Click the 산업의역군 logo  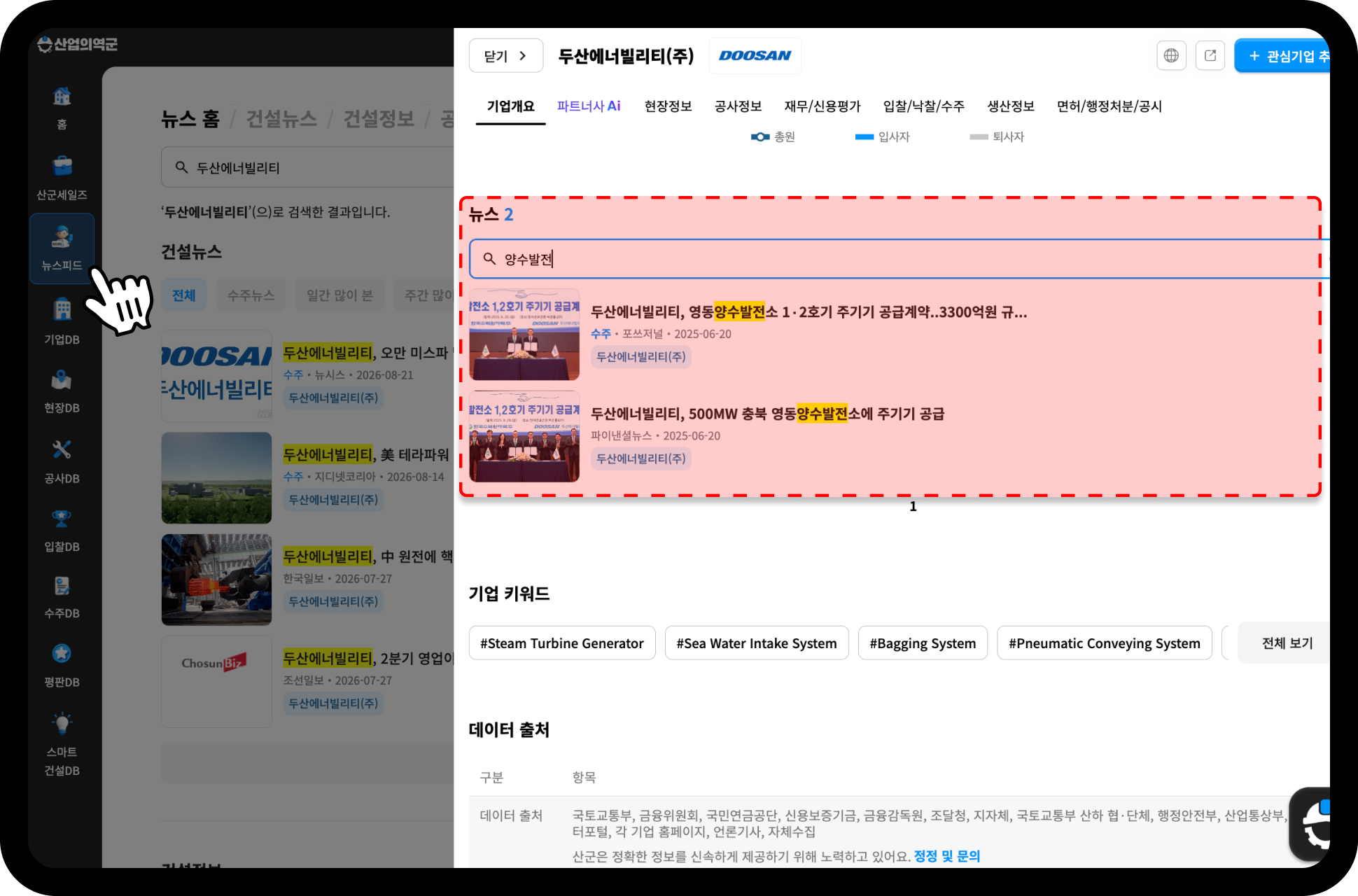point(77,44)
